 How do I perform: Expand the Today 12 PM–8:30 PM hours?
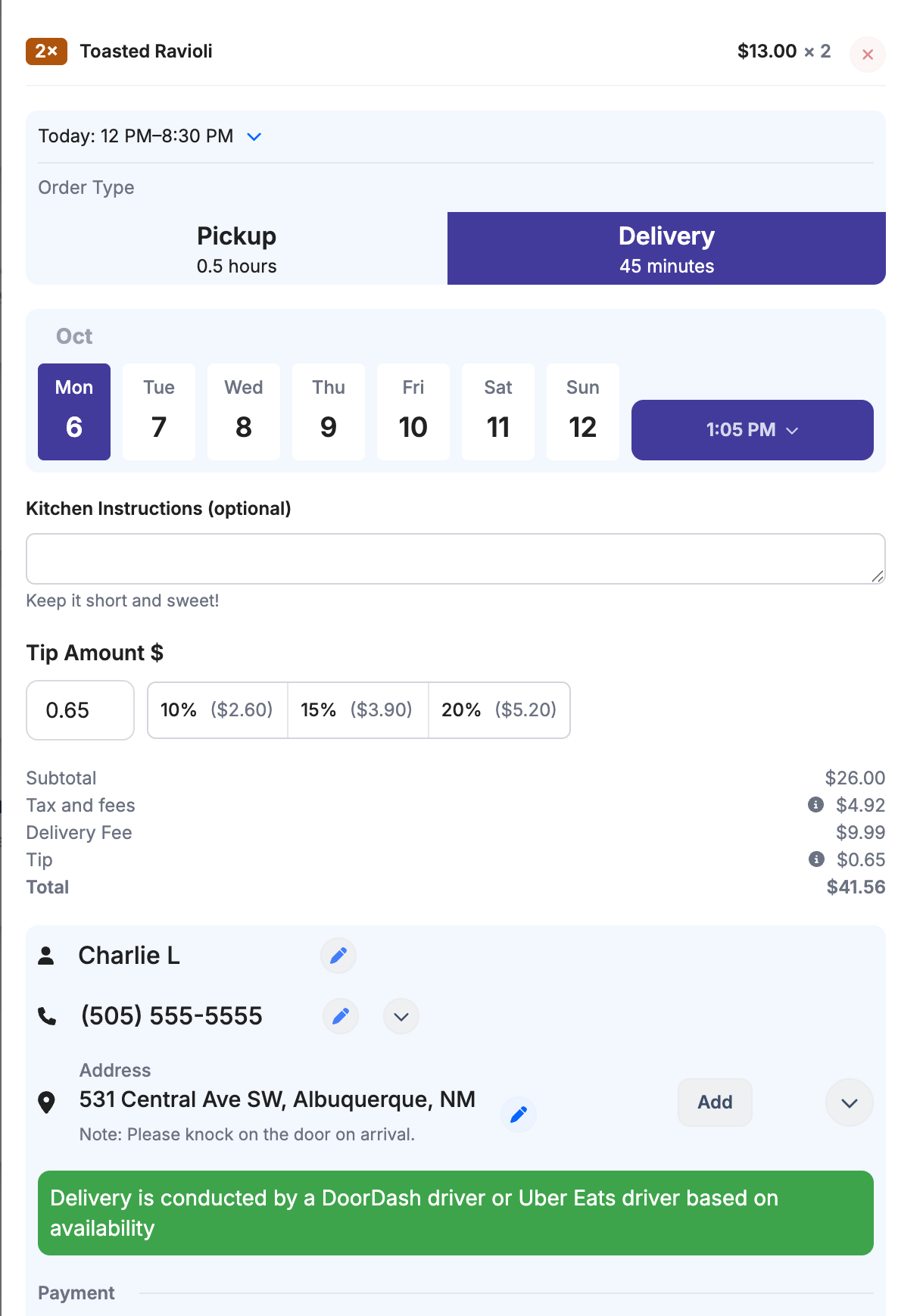tap(254, 137)
